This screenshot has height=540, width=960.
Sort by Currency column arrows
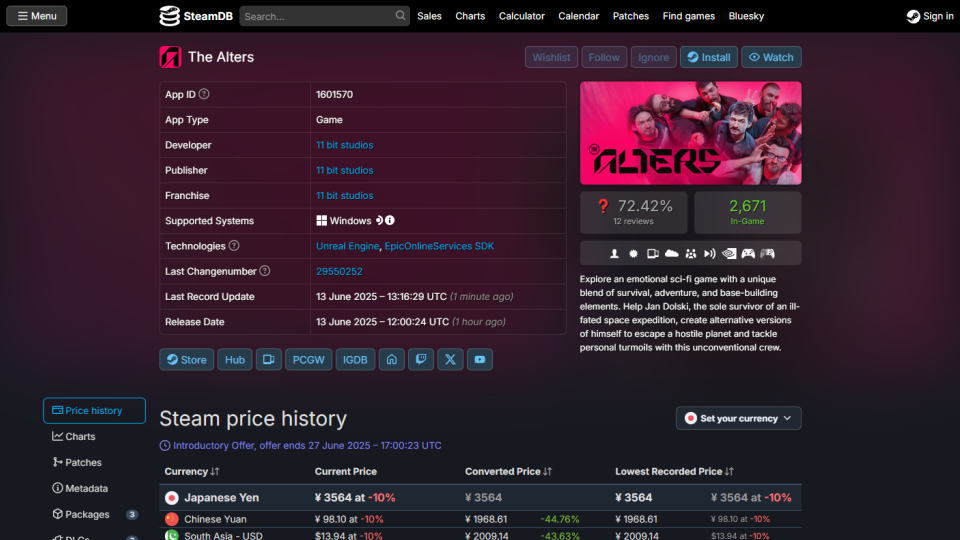coord(215,471)
